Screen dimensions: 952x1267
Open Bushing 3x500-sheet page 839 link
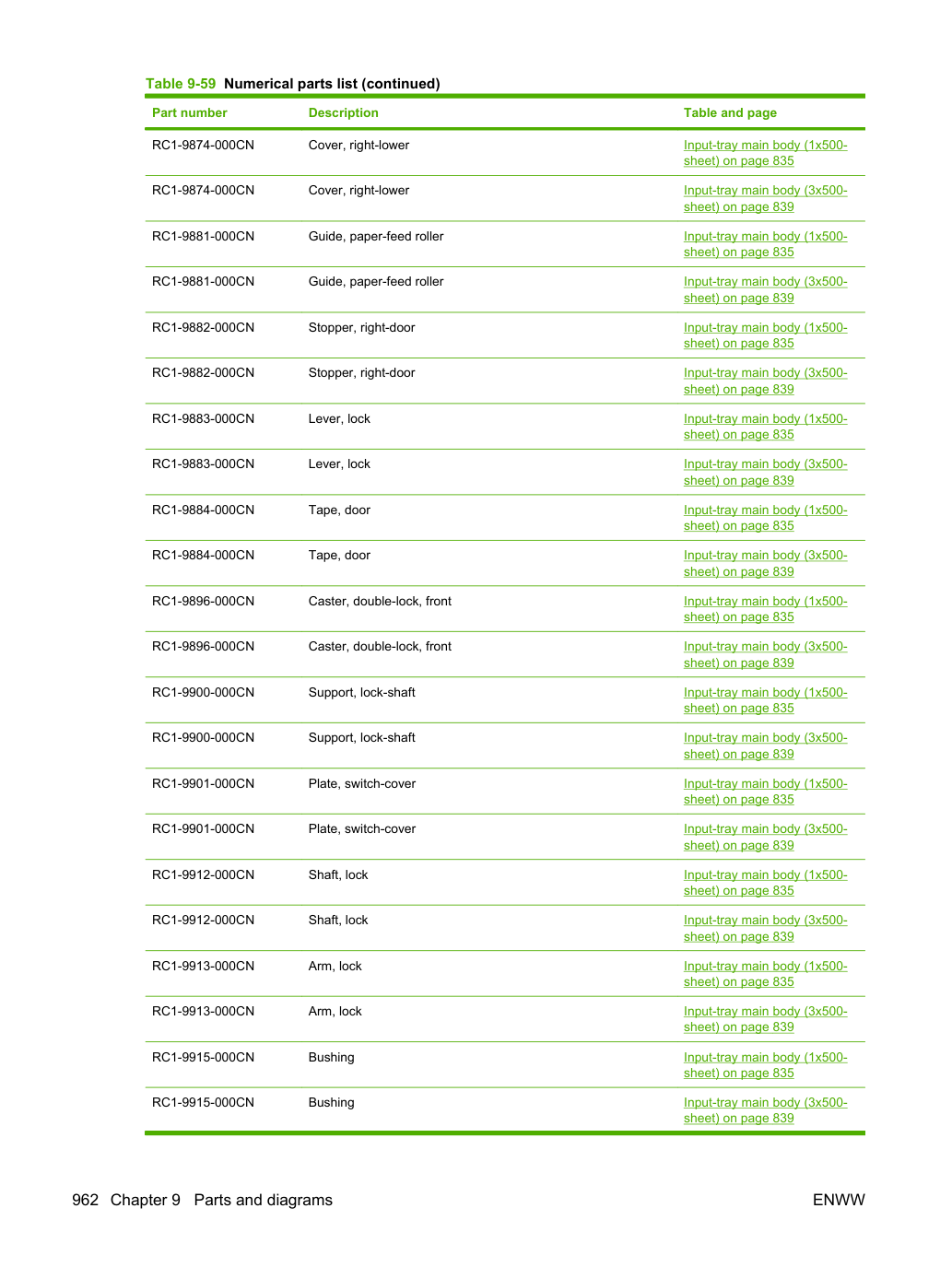[765, 1110]
